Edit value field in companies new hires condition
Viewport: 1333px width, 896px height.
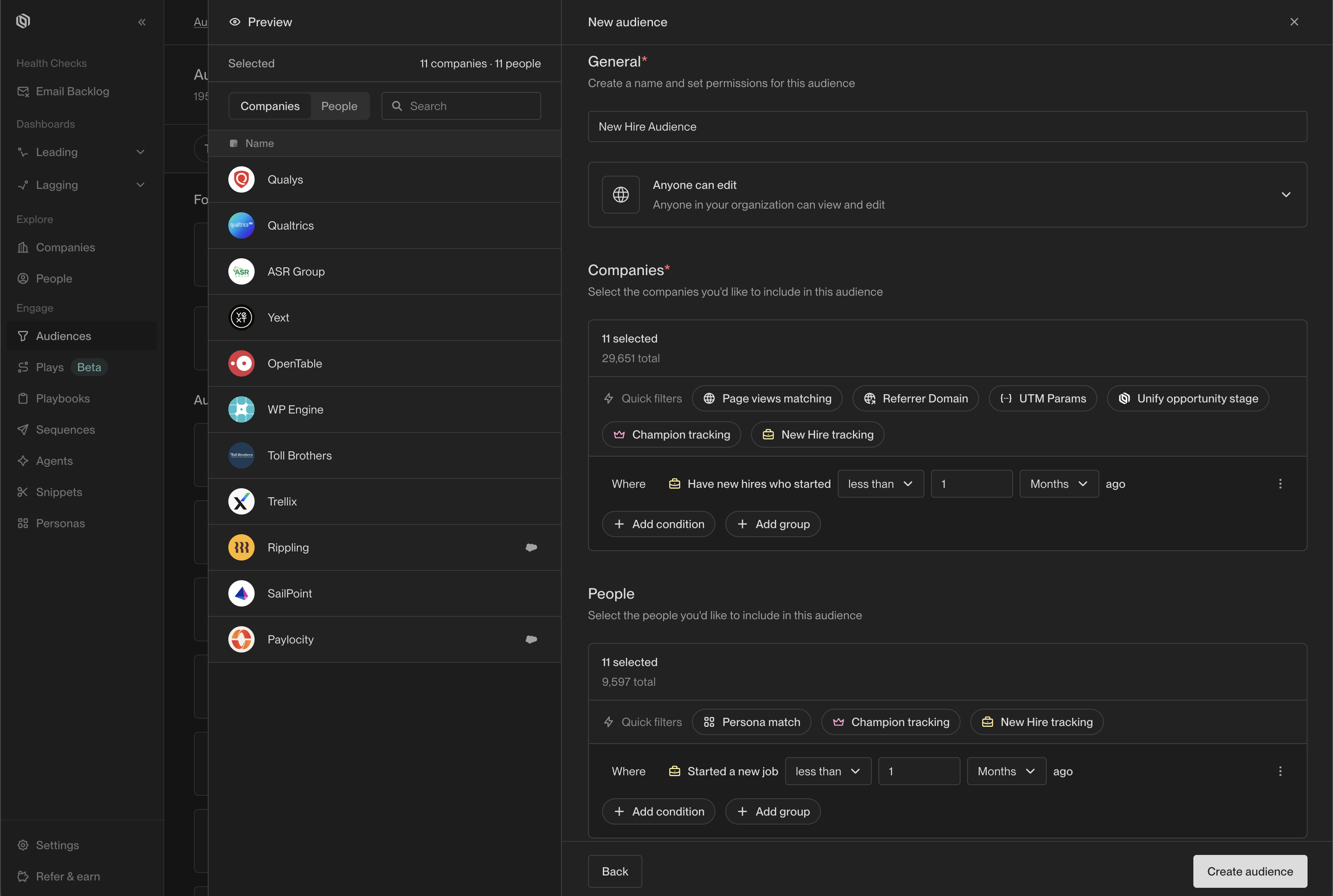[x=972, y=484]
